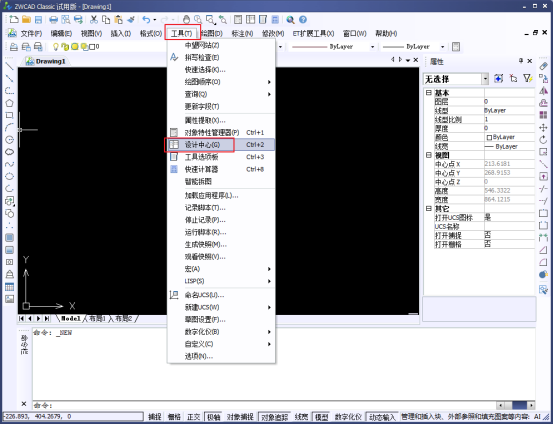Expand the 宏(A) submenu
This screenshot has width=554, height=424.
click(222, 269)
